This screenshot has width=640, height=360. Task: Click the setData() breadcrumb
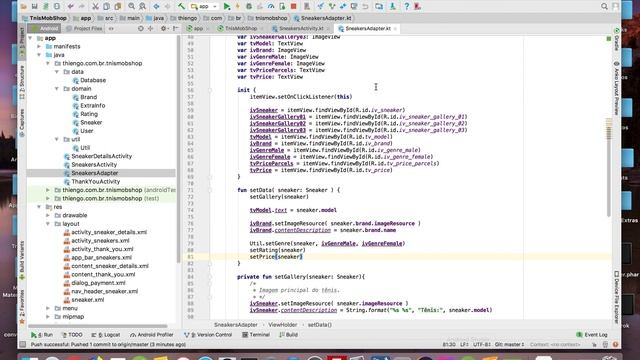(x=320, y=325)
